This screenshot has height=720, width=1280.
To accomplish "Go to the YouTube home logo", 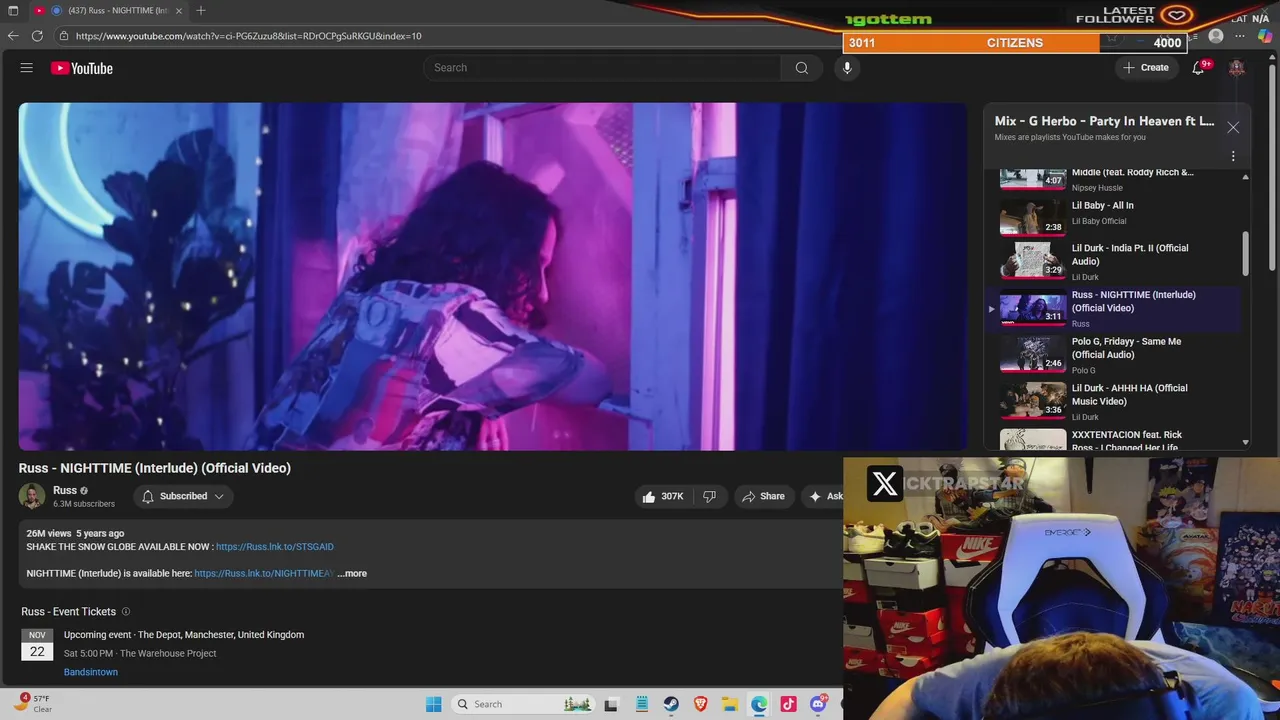I will [82, 68].
